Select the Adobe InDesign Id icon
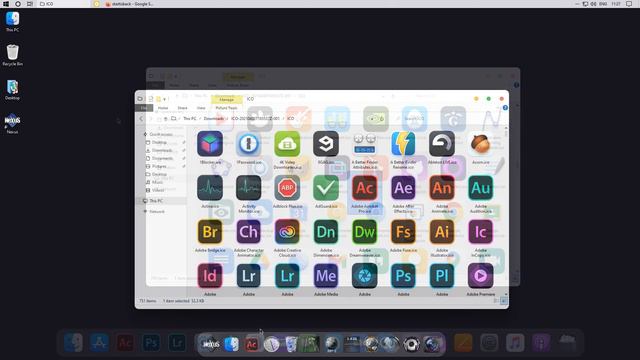This screenshot has height=360, width=640. coord(210,276)
